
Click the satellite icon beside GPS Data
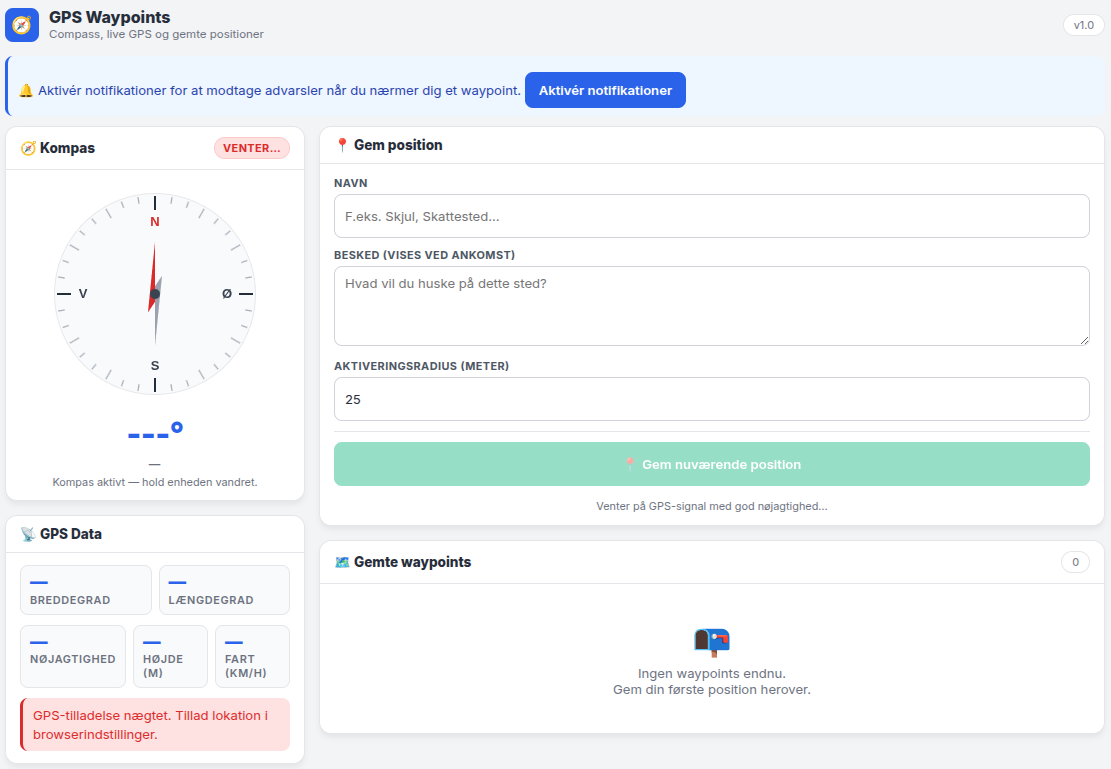(28, 534)
